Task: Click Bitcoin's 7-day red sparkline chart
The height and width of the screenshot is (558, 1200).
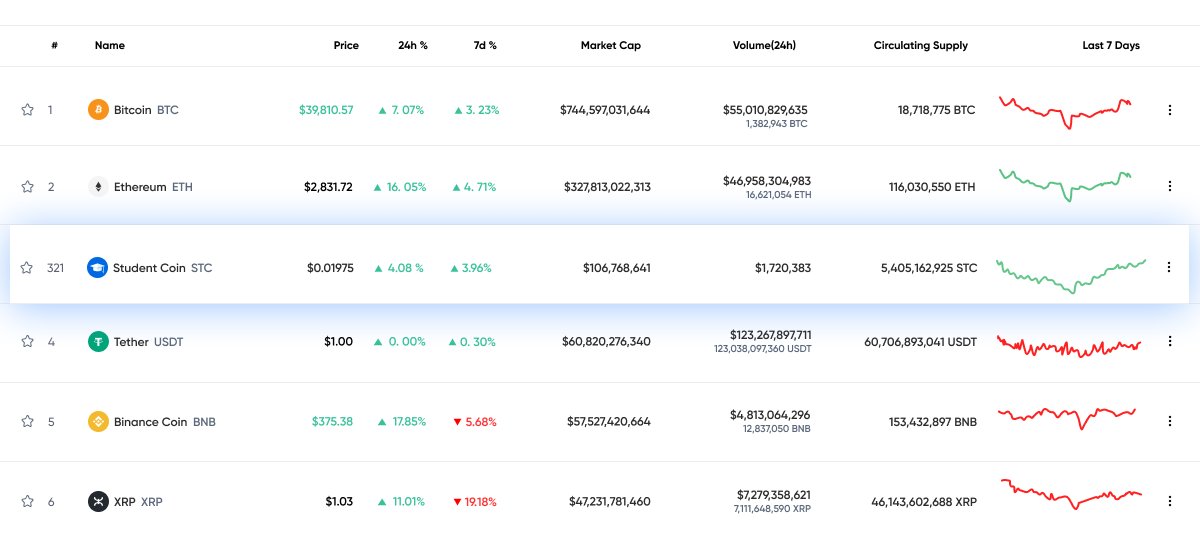Action: pyautogui.click(x=1066, y=112)
